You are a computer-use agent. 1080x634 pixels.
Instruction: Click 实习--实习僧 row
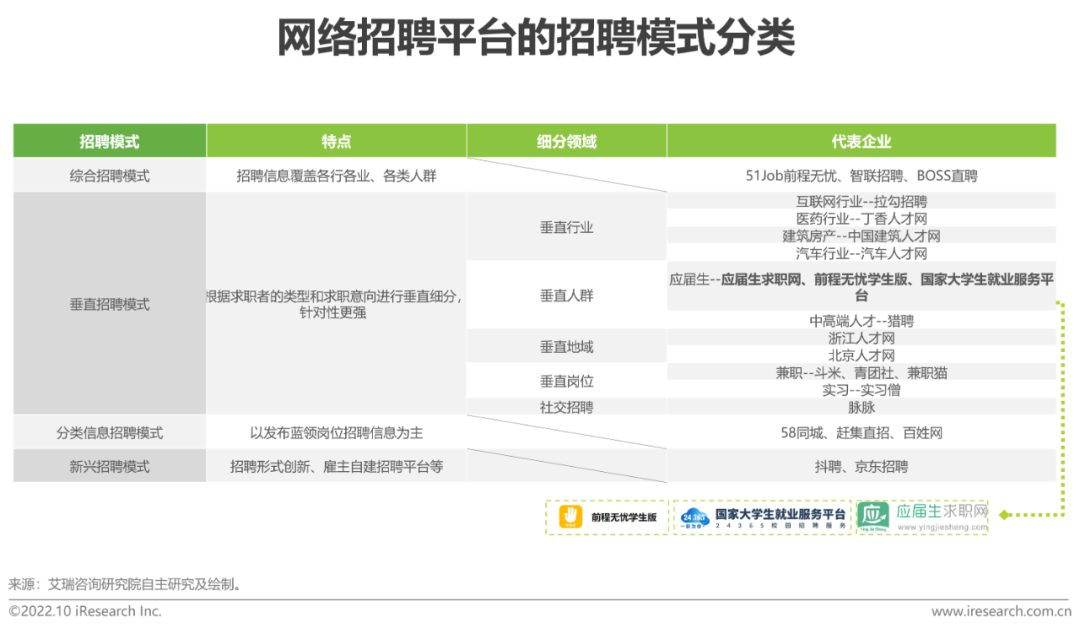861,390
